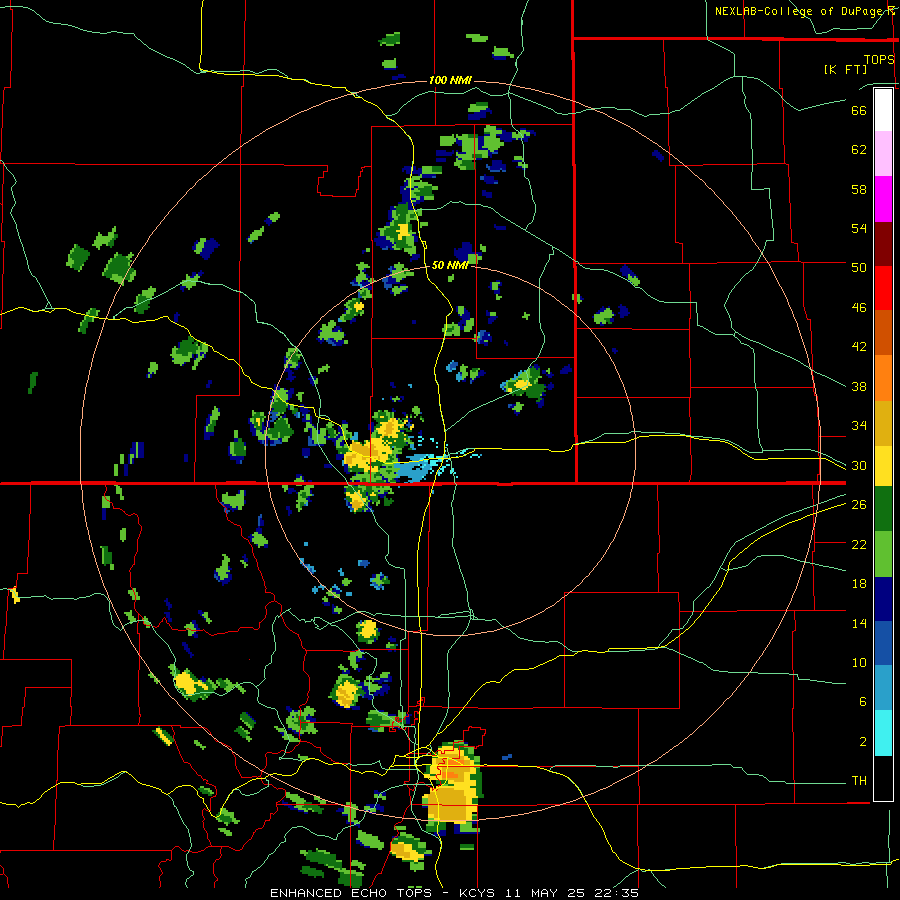Click the '14' legend value
Screen dimensions: 900x900
click(x=859, y=623)
